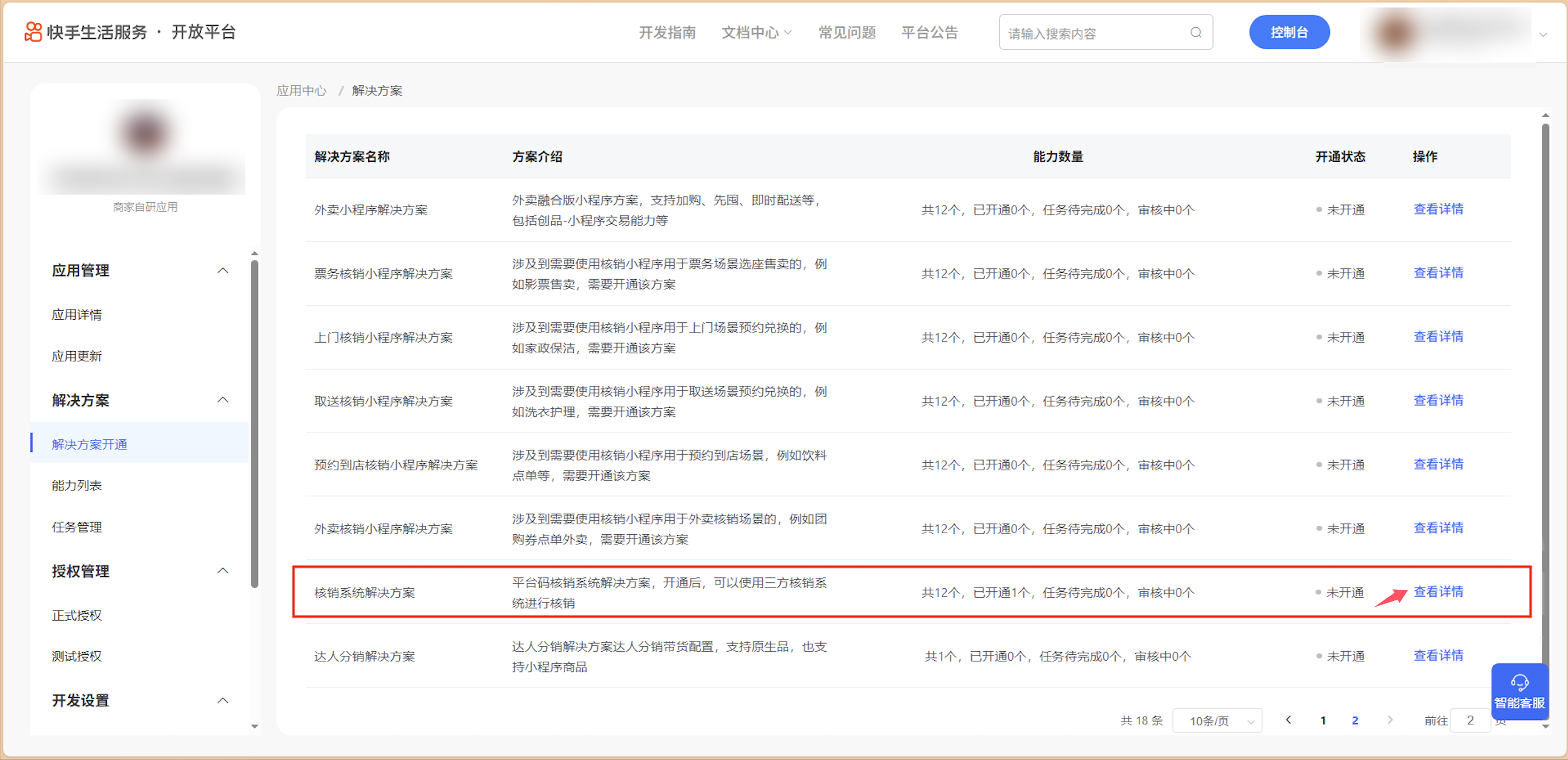Collapse the 应用管理 sidebar section
1568x760 pixels.
click(x=223, y=270)
